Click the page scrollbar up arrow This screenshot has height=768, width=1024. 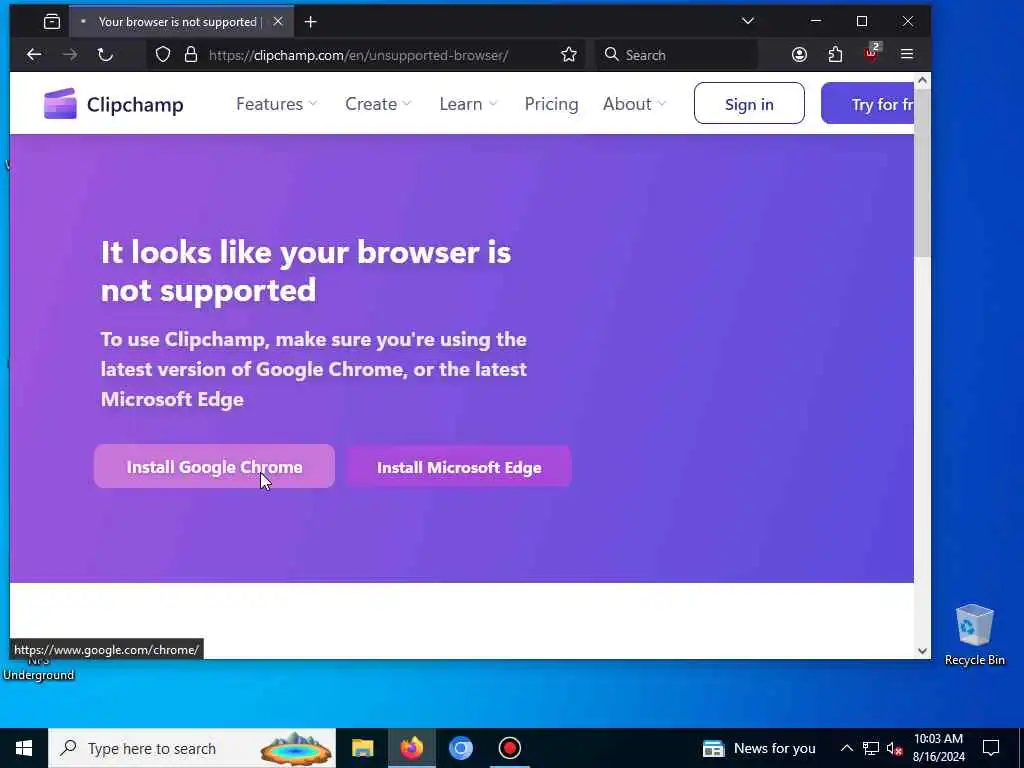click(x=922, y=80)
